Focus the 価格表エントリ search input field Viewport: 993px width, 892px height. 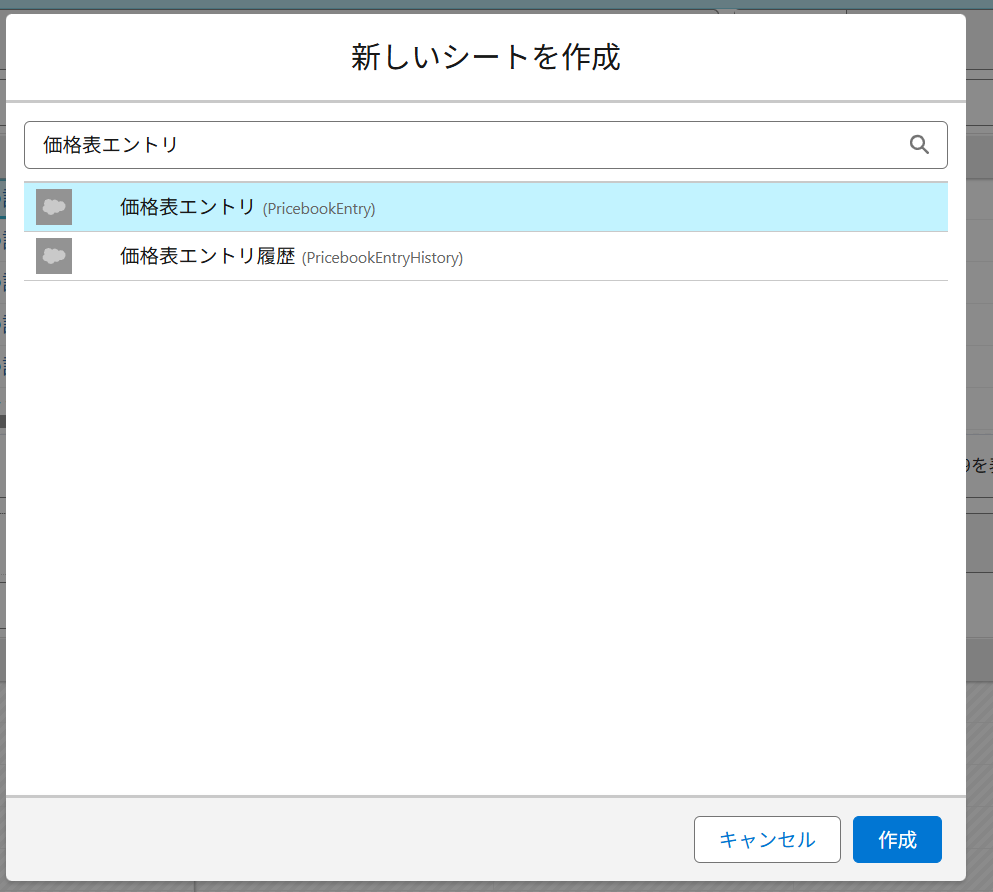click(x=486, y=145)
